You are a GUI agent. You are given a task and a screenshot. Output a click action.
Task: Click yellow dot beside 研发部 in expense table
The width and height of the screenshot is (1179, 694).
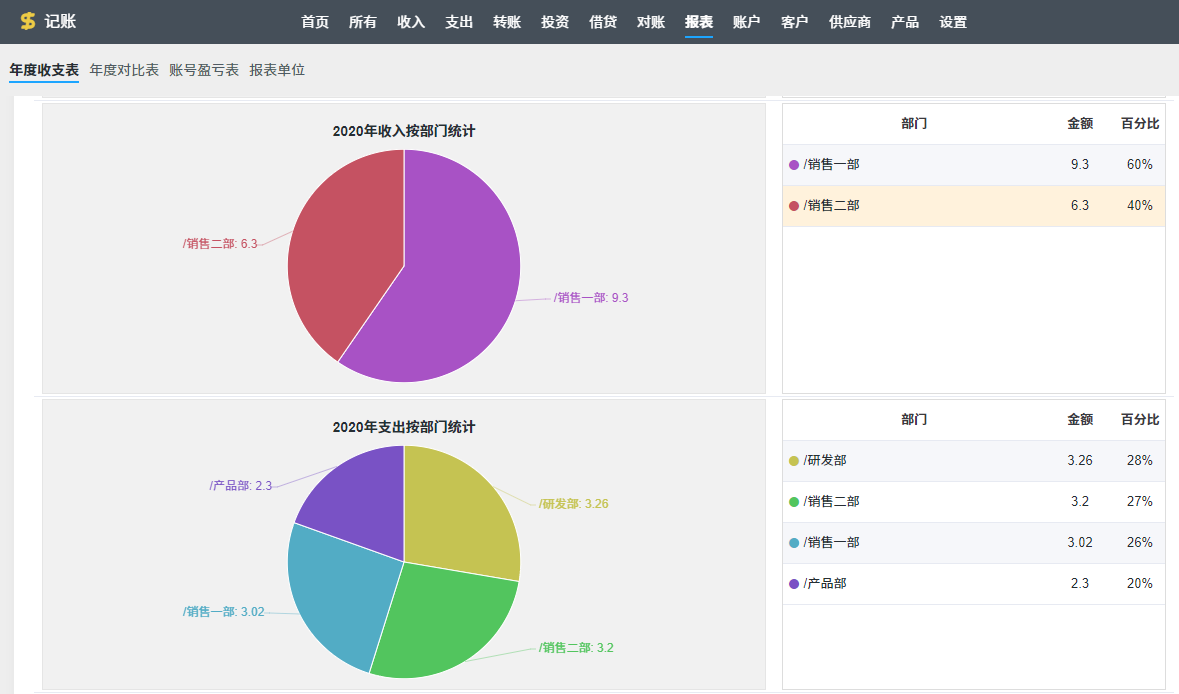[x=793, y=461]
